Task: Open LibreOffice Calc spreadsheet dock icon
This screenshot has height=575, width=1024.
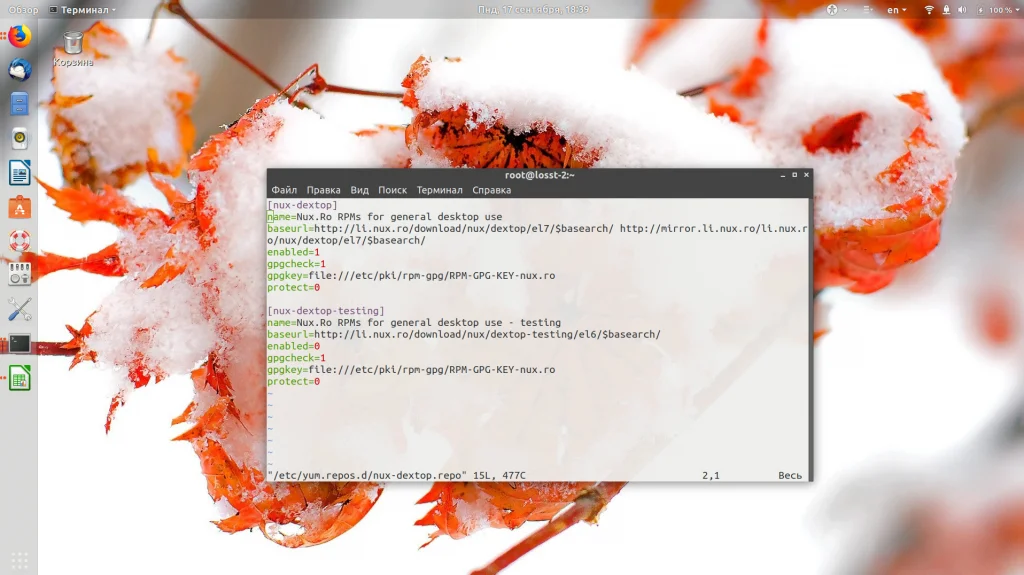Action: [20, 378]
